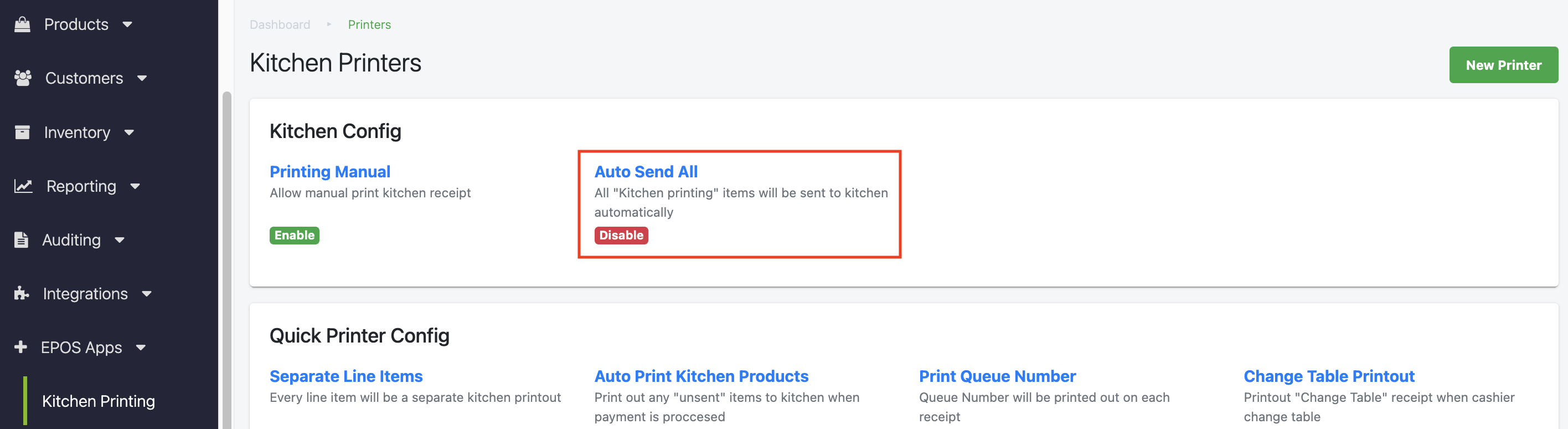This screenshot has width=1568, height=429.
Task: Click the Customers people icon
Action: (23, 78)
